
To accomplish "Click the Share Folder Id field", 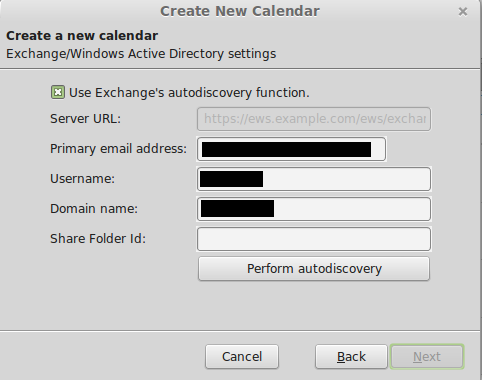I will pyautogui.click(x=314, y=239).
